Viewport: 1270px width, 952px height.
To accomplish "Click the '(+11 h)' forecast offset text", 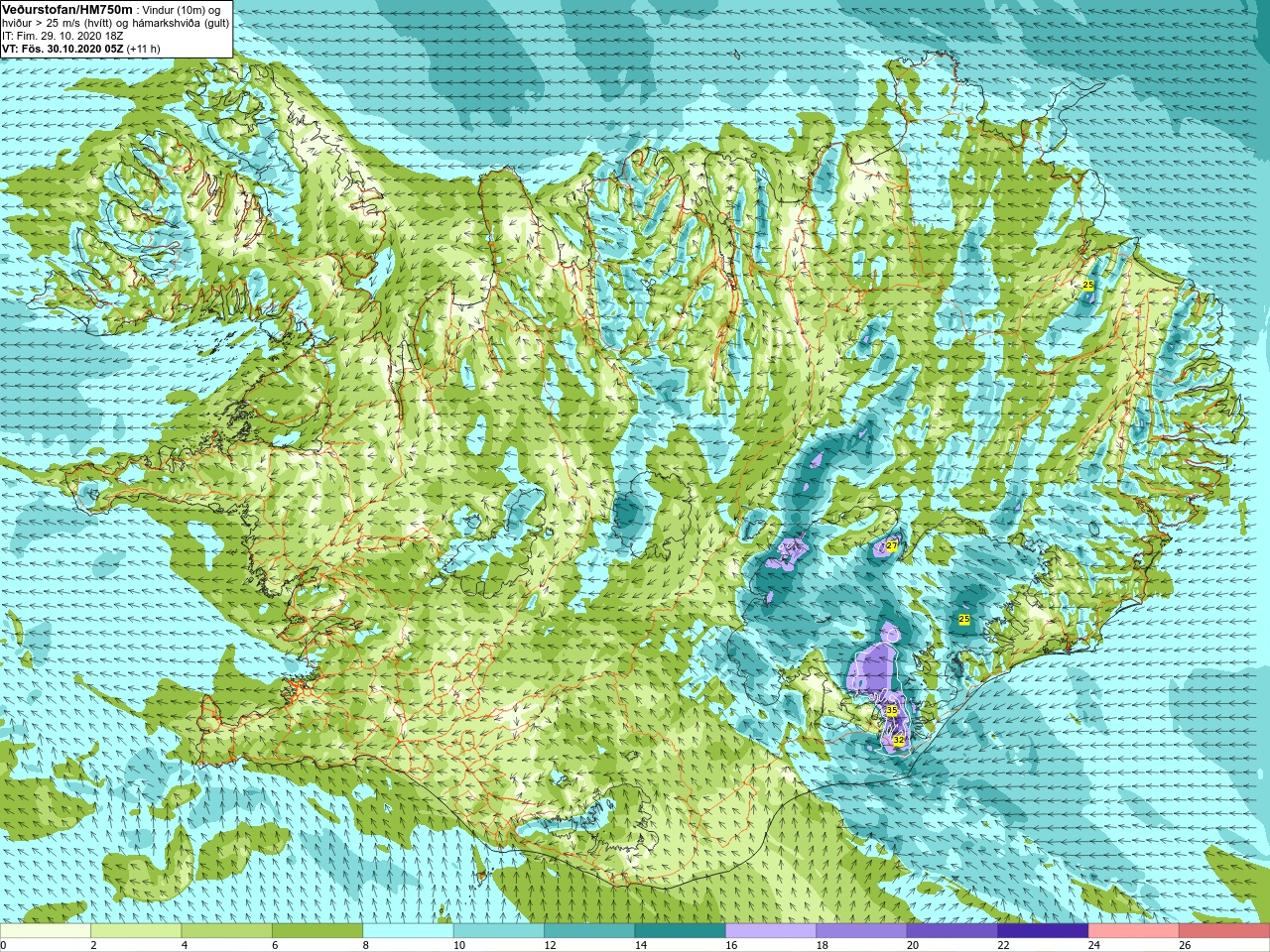I will [143, 49].
